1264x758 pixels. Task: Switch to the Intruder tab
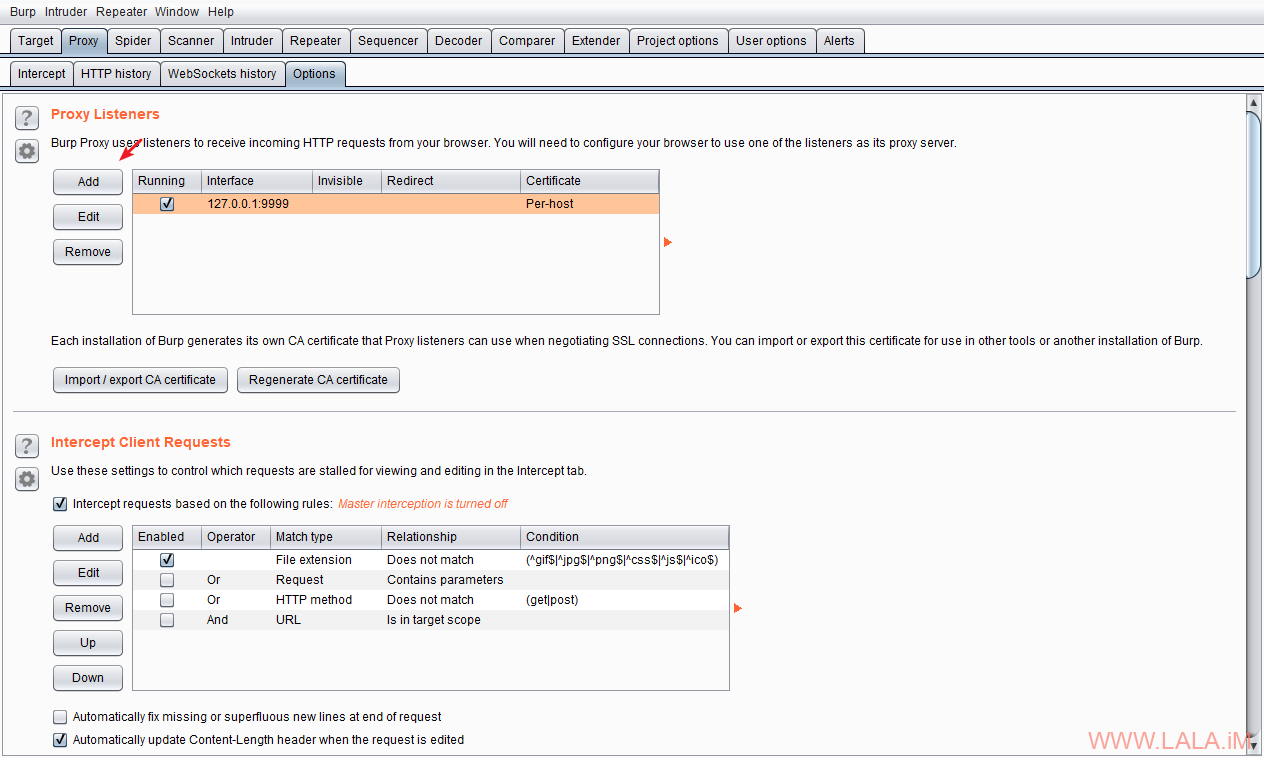tap(252, 41)
